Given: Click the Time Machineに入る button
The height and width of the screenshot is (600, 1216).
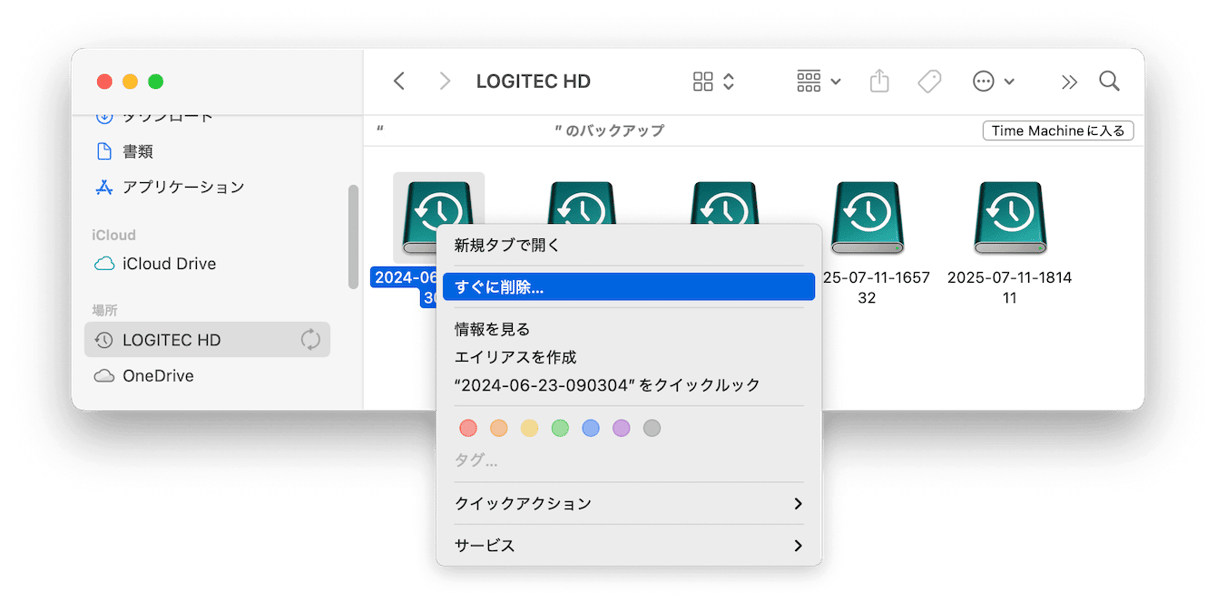Looking at the screenshot, I should tap(1058, 131).
